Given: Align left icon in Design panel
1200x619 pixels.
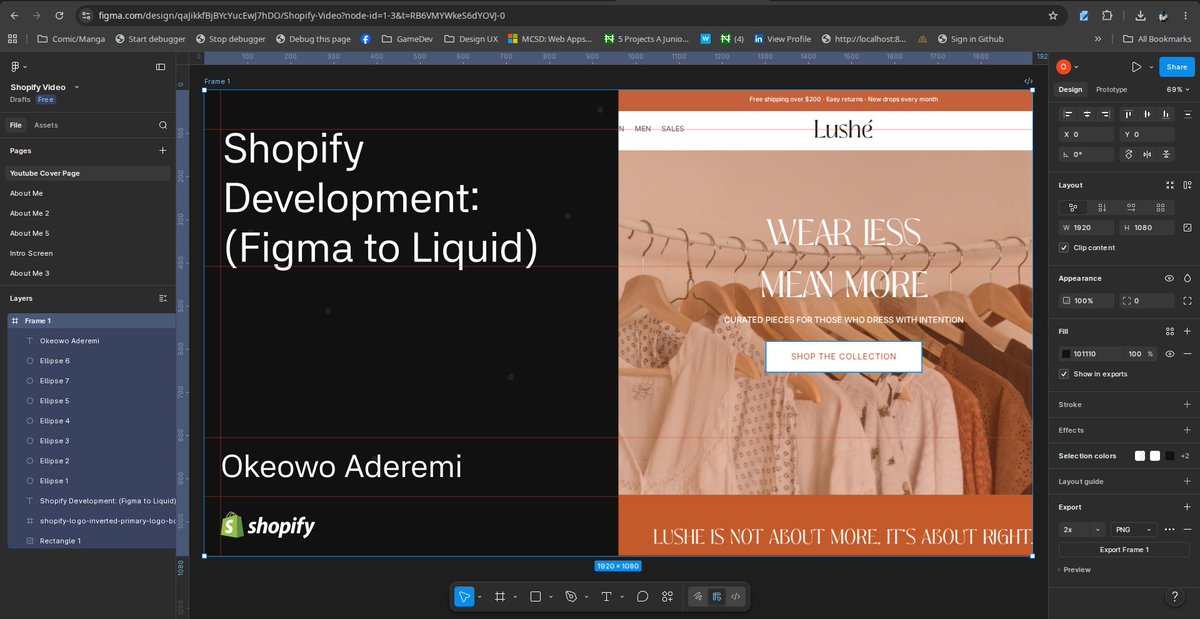Looking at the screenshot, I should tap(1068, 114).
